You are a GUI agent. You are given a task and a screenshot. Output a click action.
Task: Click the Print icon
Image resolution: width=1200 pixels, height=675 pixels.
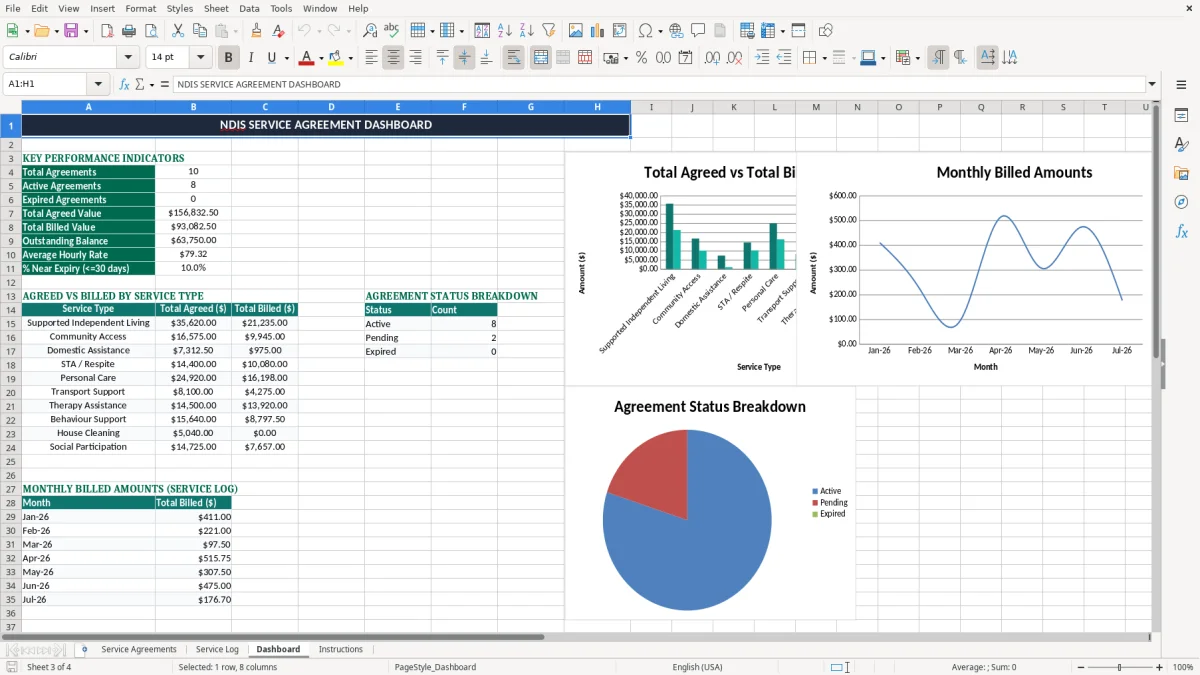[x=129, y=31]
